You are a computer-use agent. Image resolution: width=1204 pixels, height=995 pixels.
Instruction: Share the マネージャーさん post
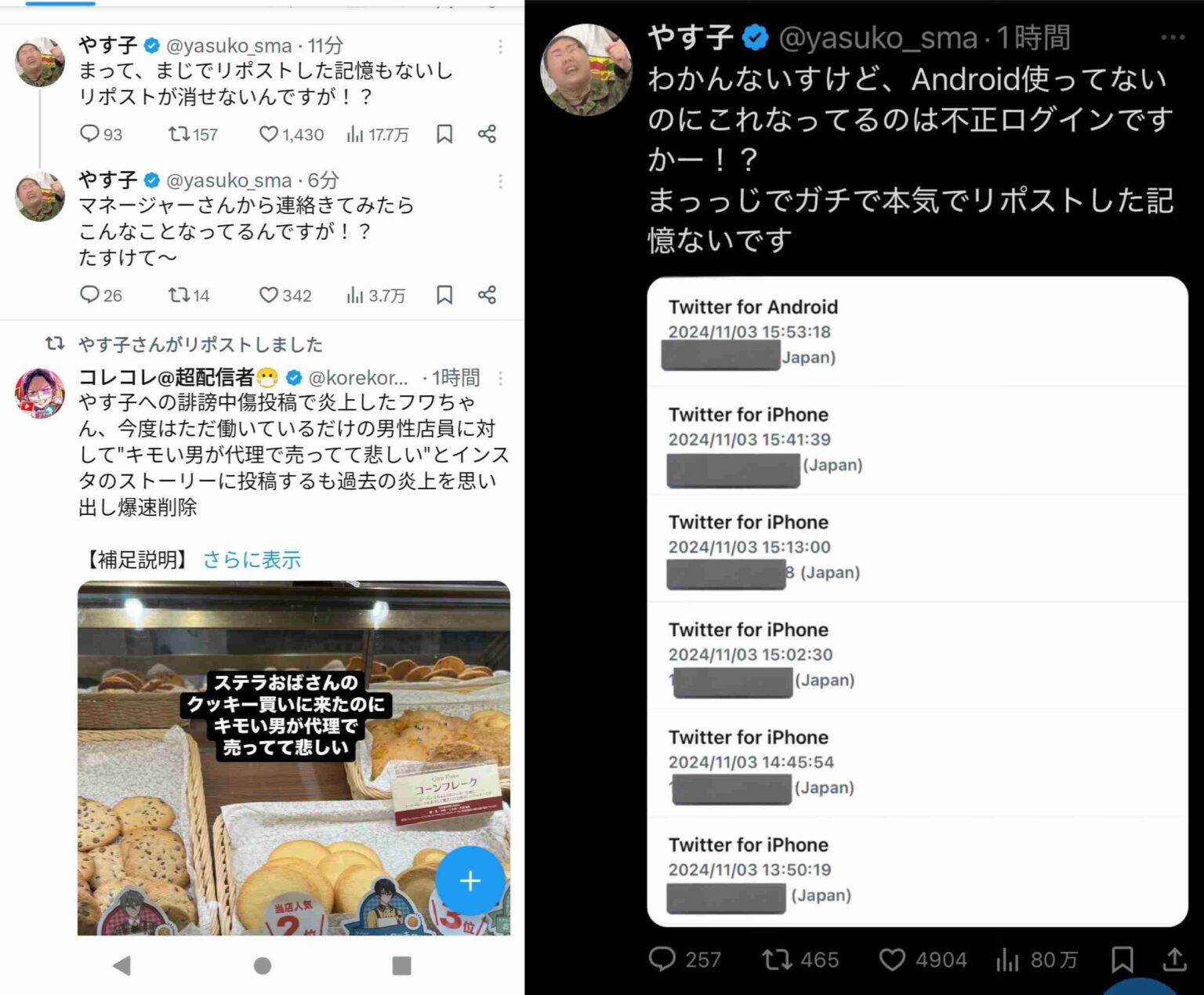pos(487,295)
